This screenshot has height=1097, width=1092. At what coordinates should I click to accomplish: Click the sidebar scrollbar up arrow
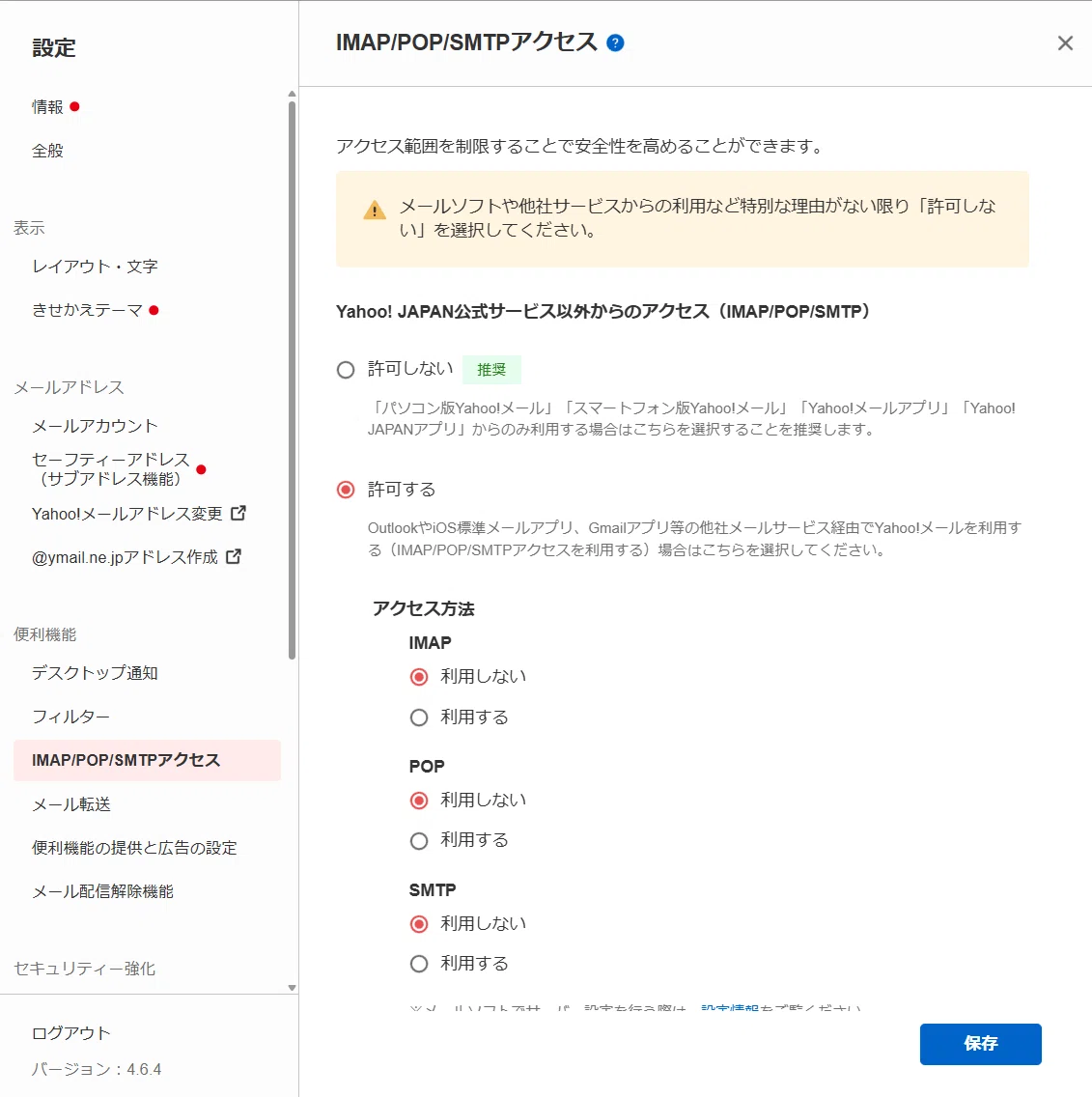click(x=292, y=94)
